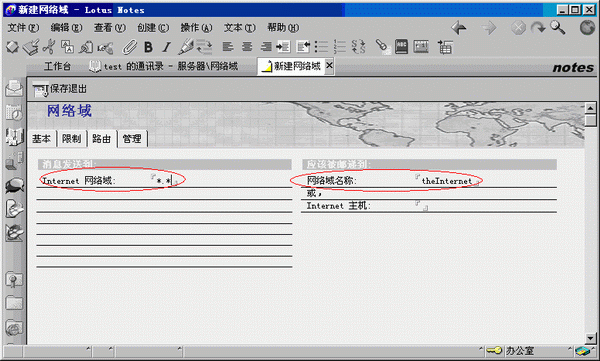Open the 文件 menu
This screenshot has height=361, width=600.
pos(23,28)
